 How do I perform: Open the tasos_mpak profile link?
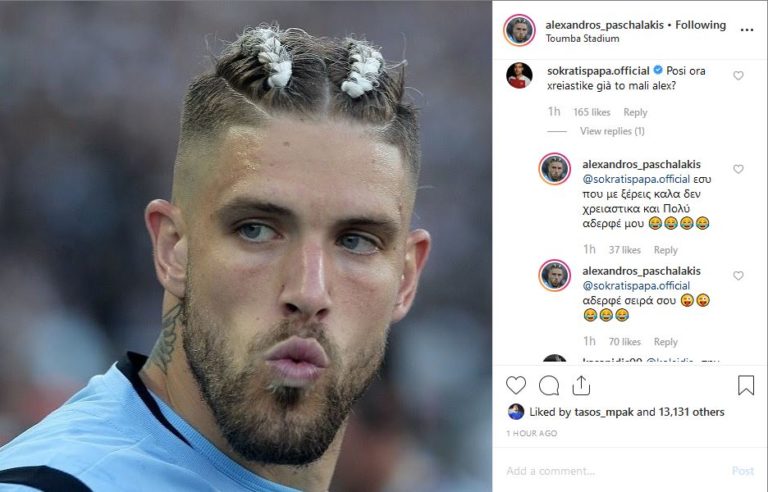click(x=604, y=412)
